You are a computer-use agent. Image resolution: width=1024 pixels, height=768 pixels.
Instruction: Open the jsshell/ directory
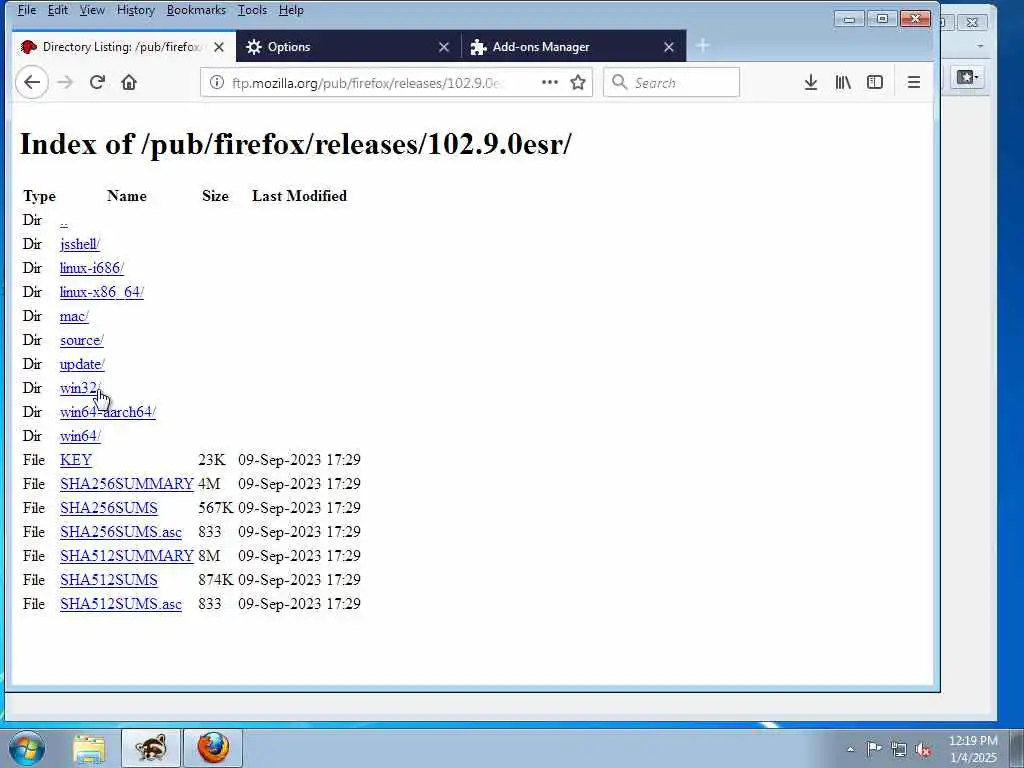click(80, 244)
